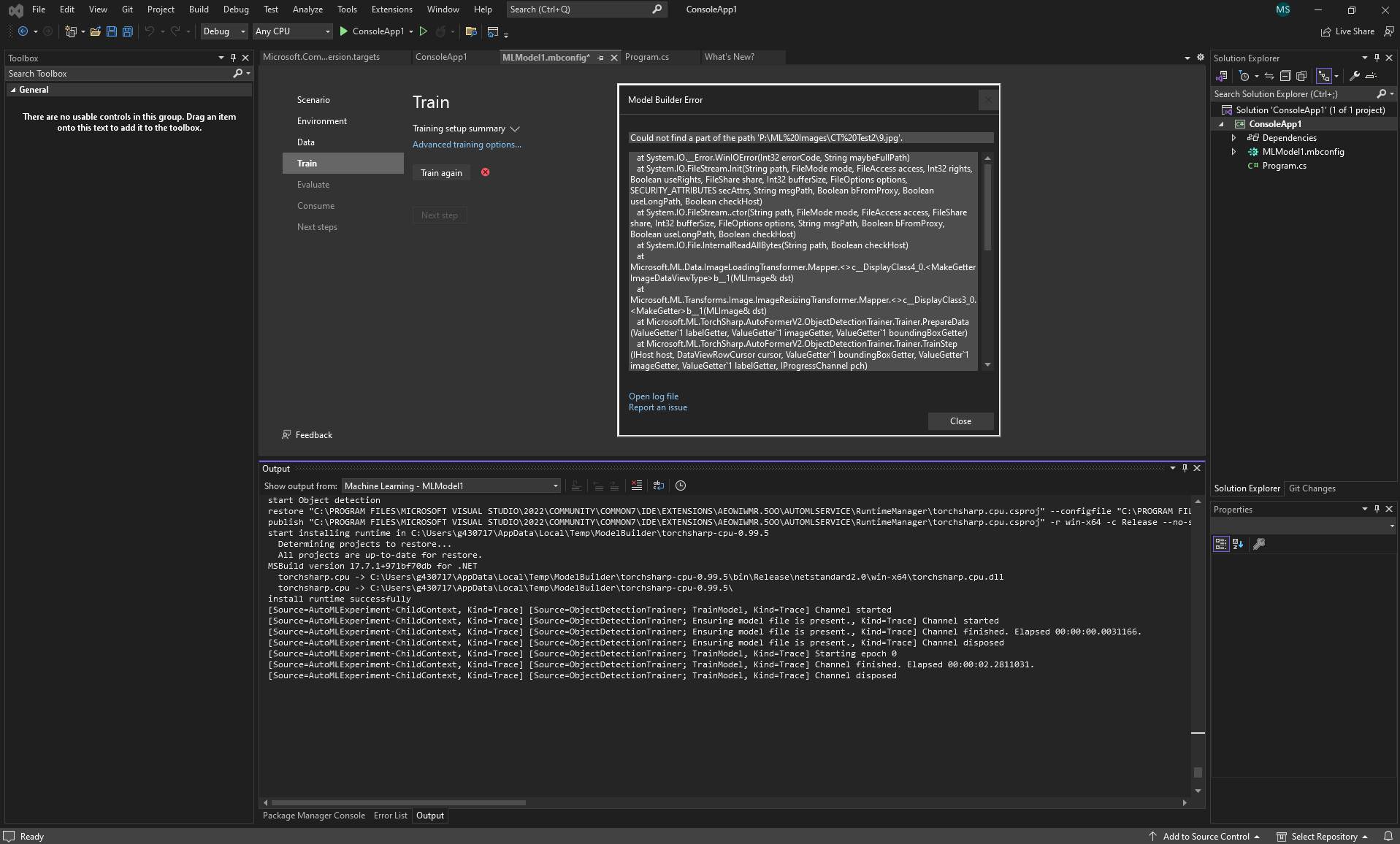The image size is (1400, 844).
Task: Select the Save All toolbar icon
Action: coord(127,31)
